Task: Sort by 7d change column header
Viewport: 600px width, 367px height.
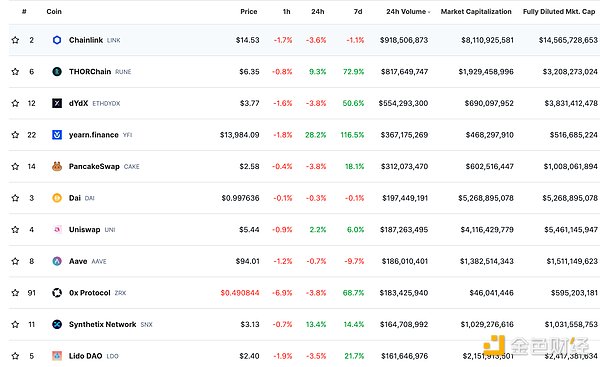Action: coord(358,11)
